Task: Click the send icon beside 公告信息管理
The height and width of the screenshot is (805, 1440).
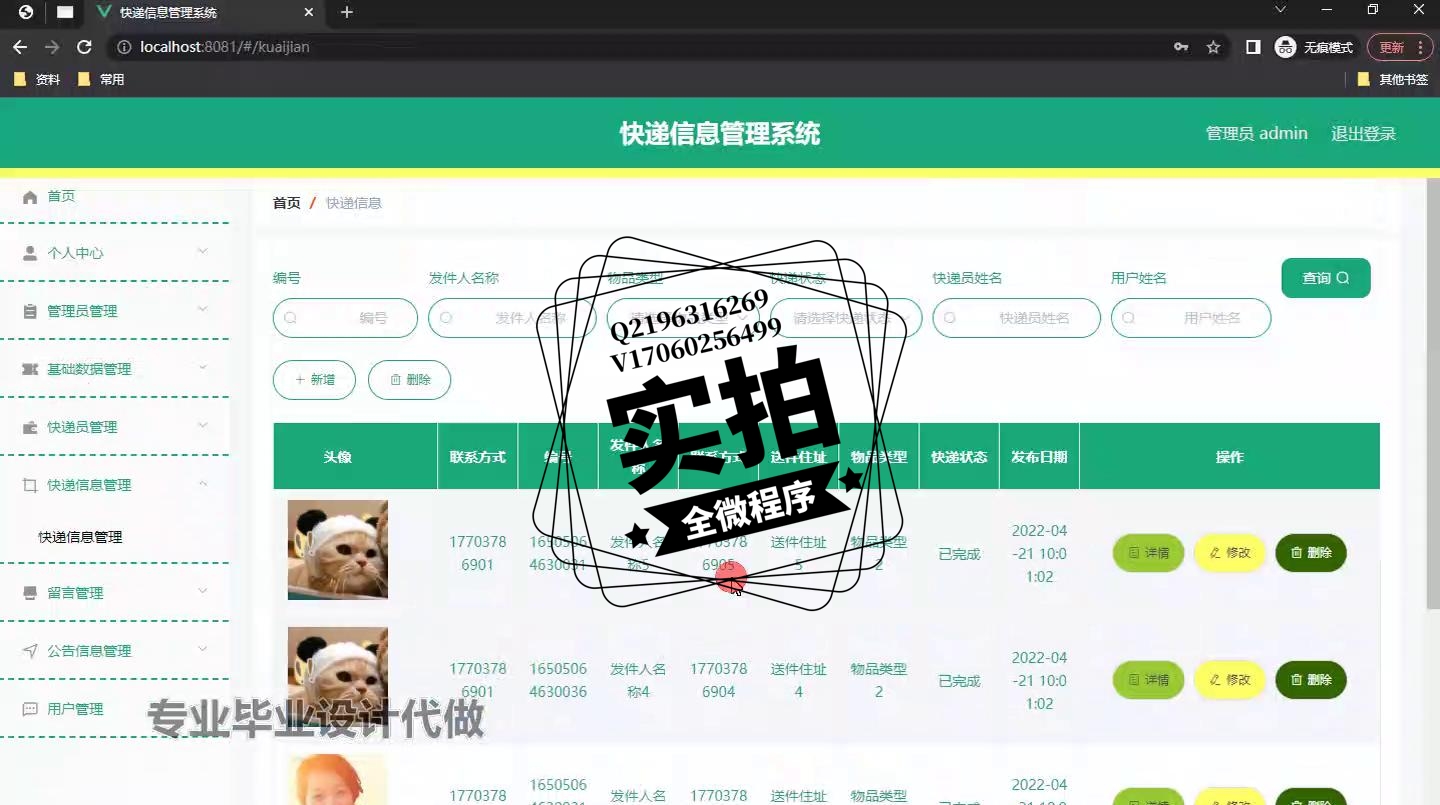Action: [x=30, y=651]
